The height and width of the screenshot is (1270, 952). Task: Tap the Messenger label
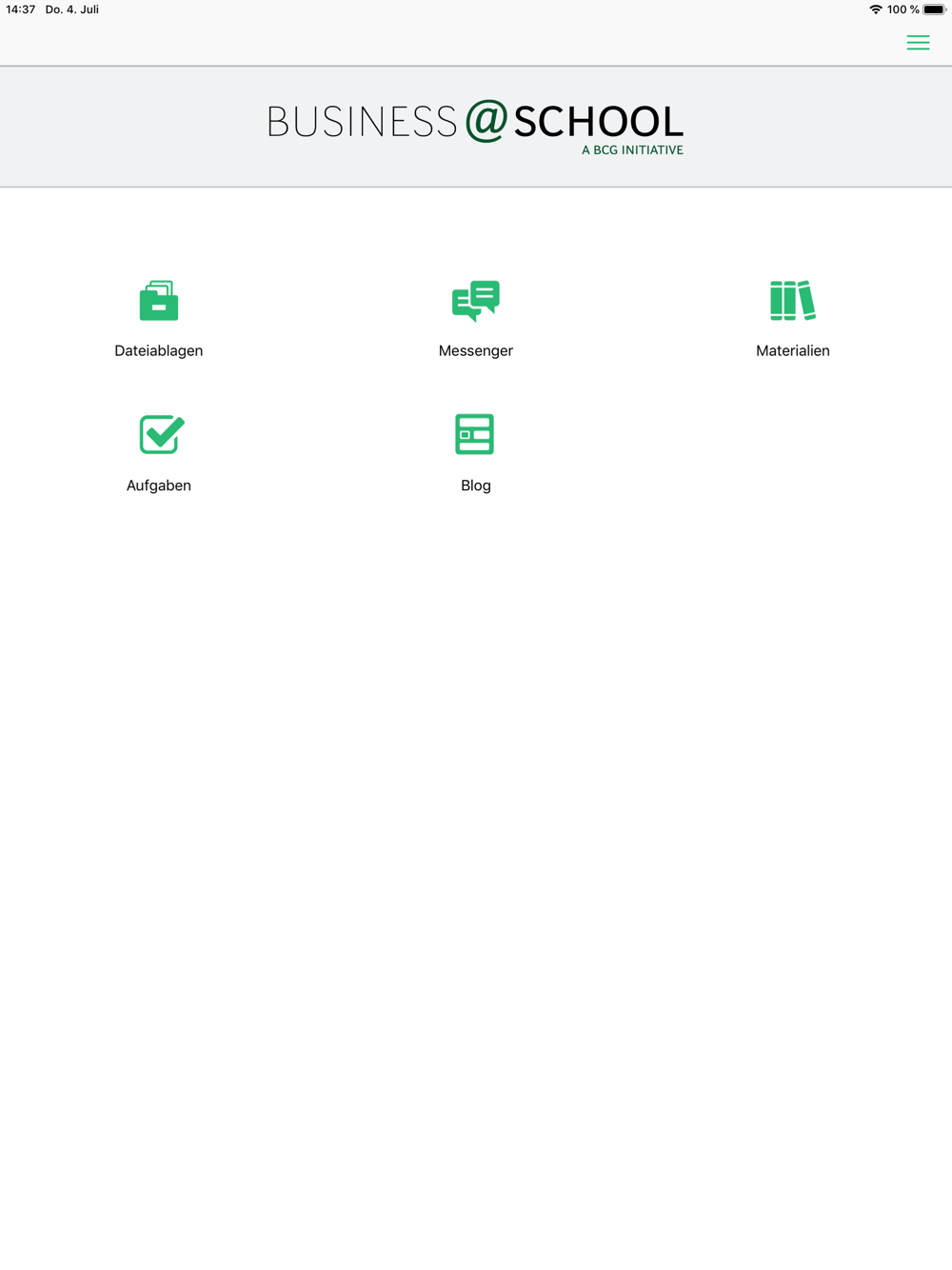coord(476,350)
